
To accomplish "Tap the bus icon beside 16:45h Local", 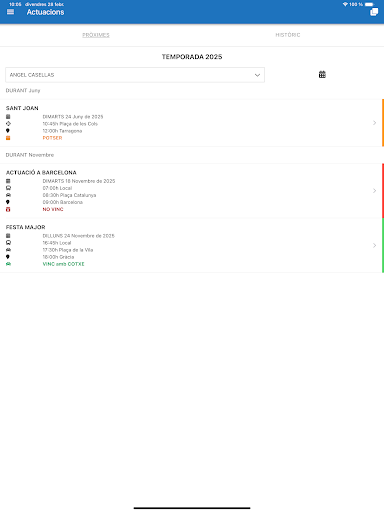I will (8, 243).
